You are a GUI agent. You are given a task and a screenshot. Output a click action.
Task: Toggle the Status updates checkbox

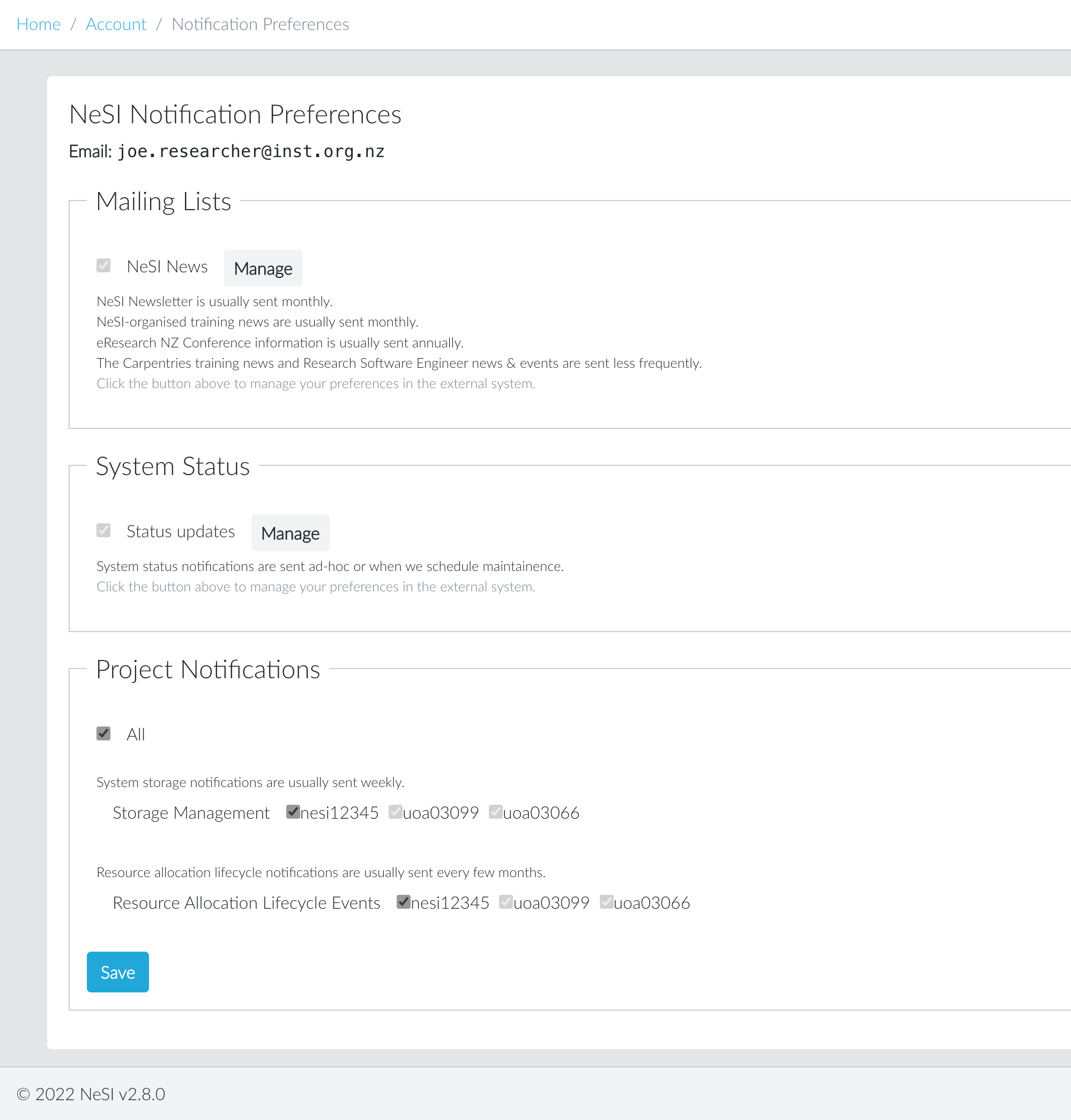[x=103, y=531]
